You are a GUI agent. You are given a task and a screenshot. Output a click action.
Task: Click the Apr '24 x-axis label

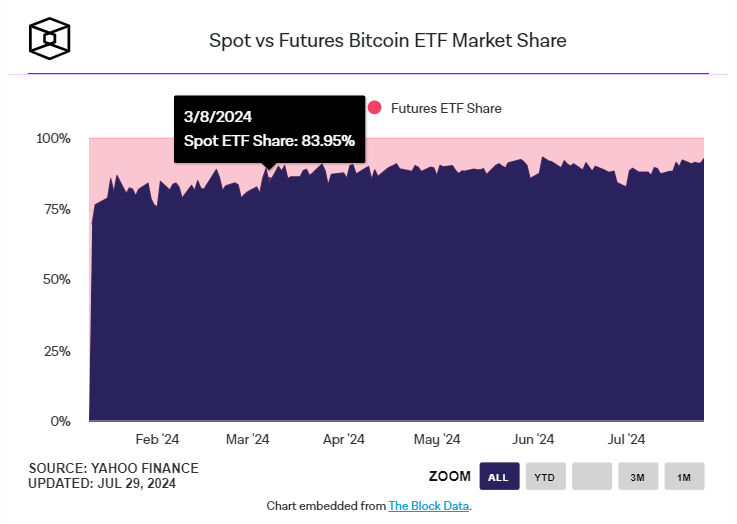click(343, 439)
